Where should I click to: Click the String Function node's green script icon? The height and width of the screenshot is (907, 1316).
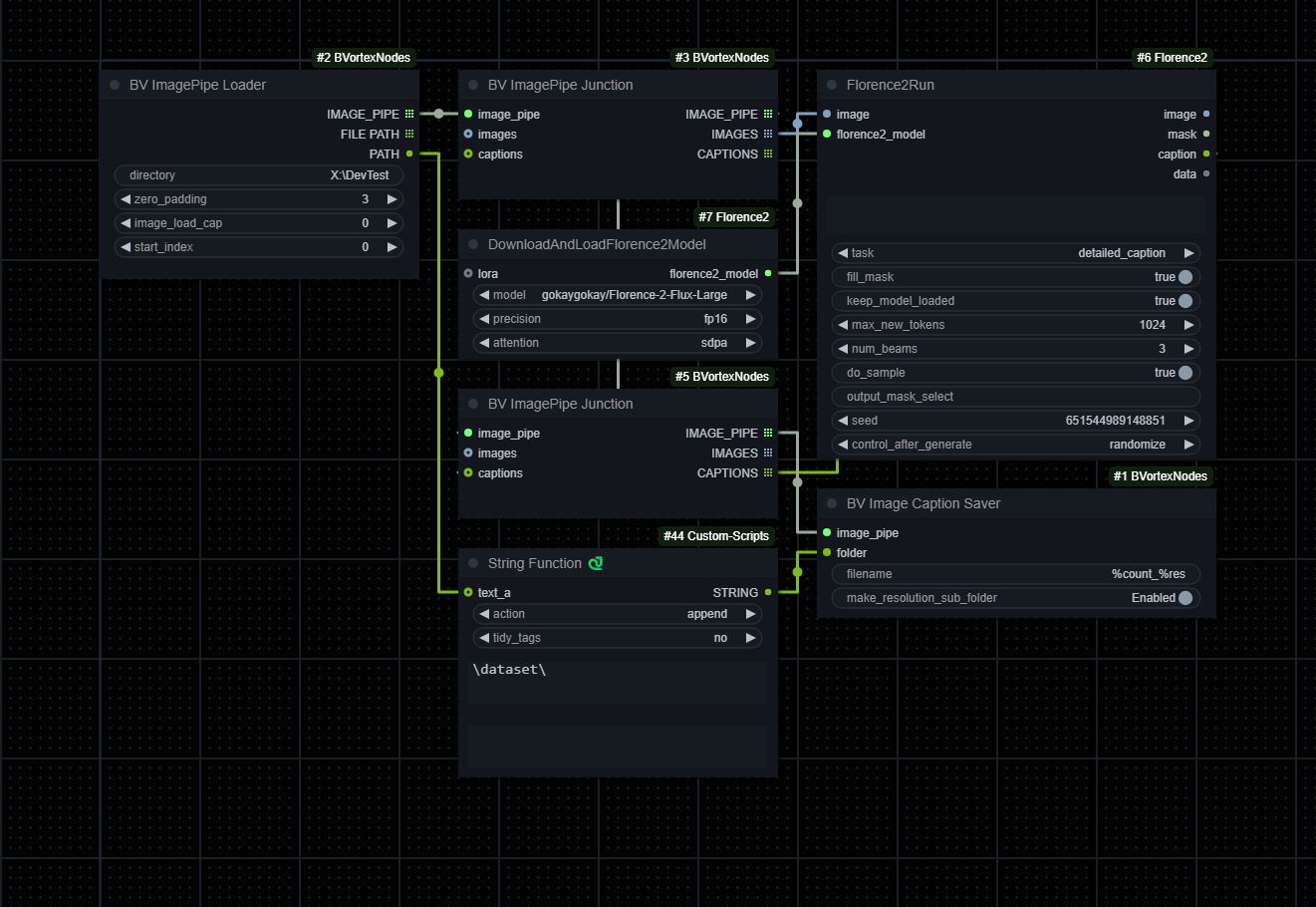[x=596, y=563]
